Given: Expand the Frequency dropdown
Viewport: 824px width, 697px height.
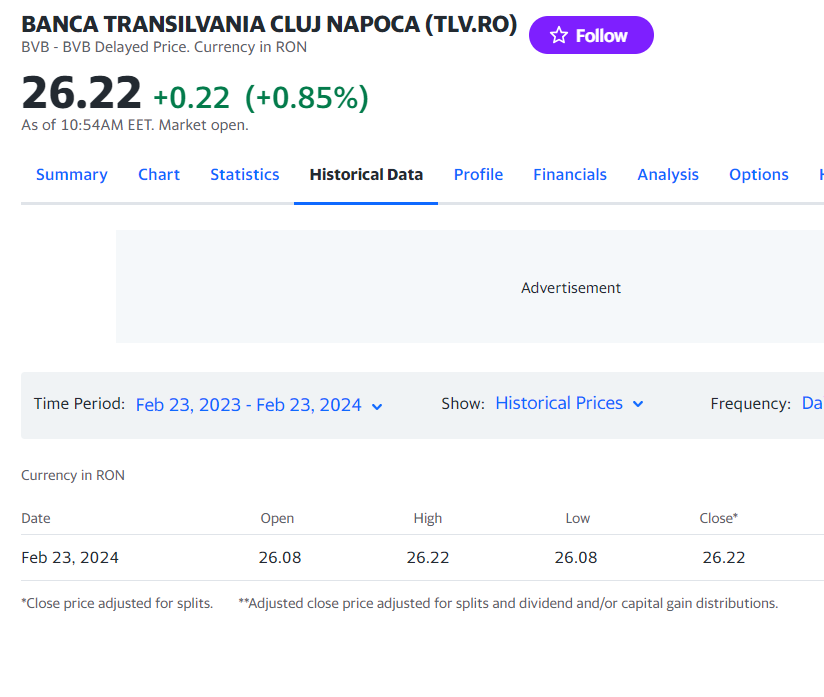Looking at the screenshot, I should coord(811,403).
